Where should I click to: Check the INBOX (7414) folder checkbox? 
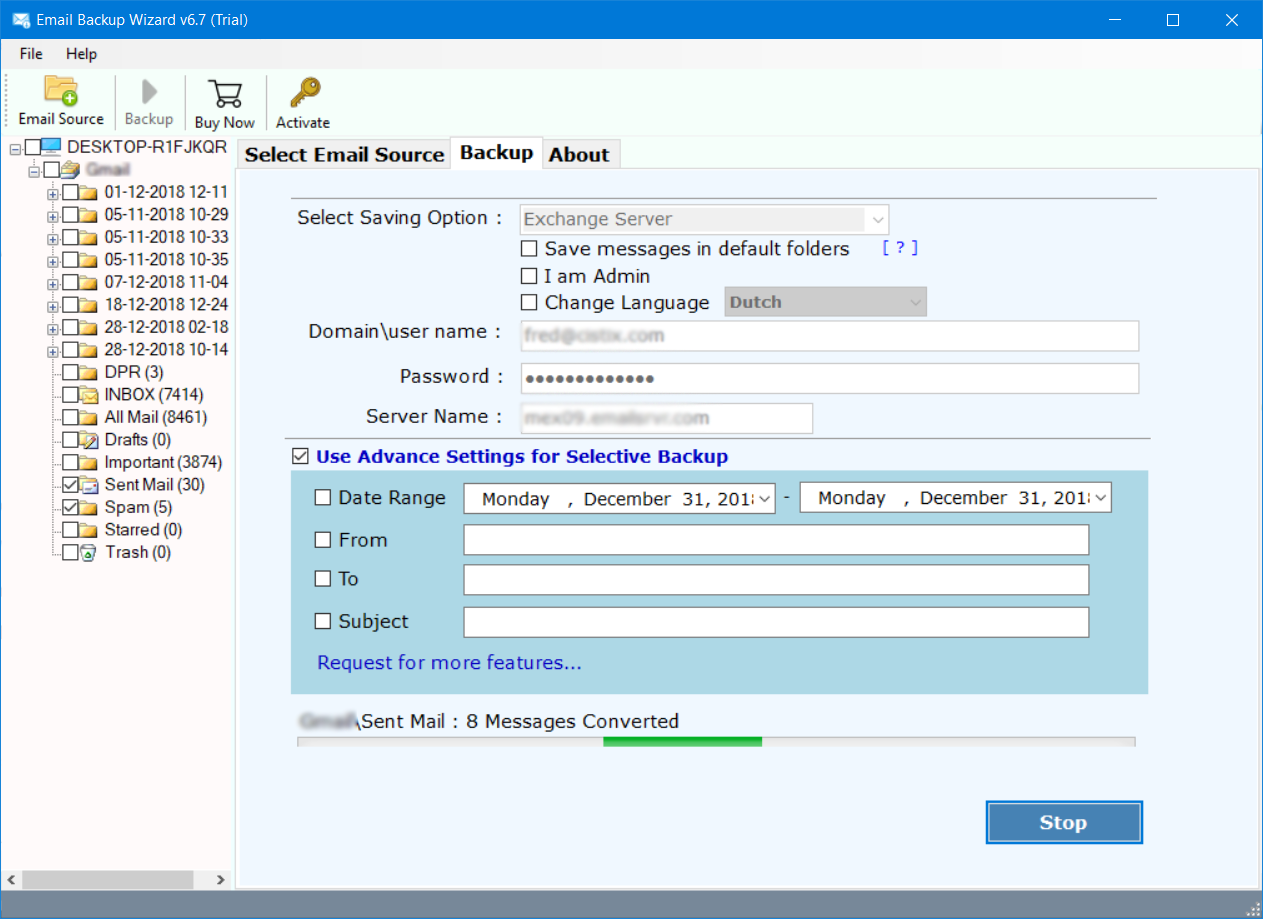(x=70, y=395)
